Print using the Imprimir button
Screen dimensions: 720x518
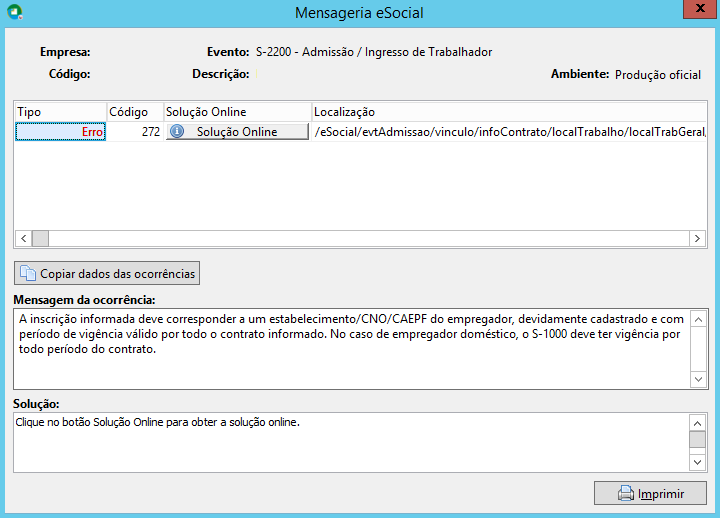tap(650, 493)
